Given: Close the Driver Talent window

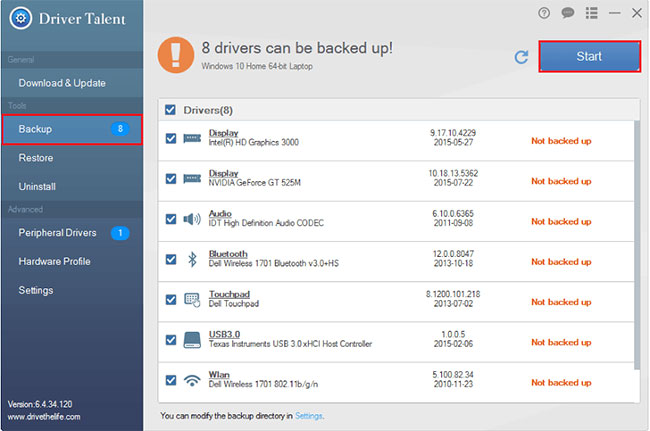Looking at the screenshot, I should (x=637, y=13).
